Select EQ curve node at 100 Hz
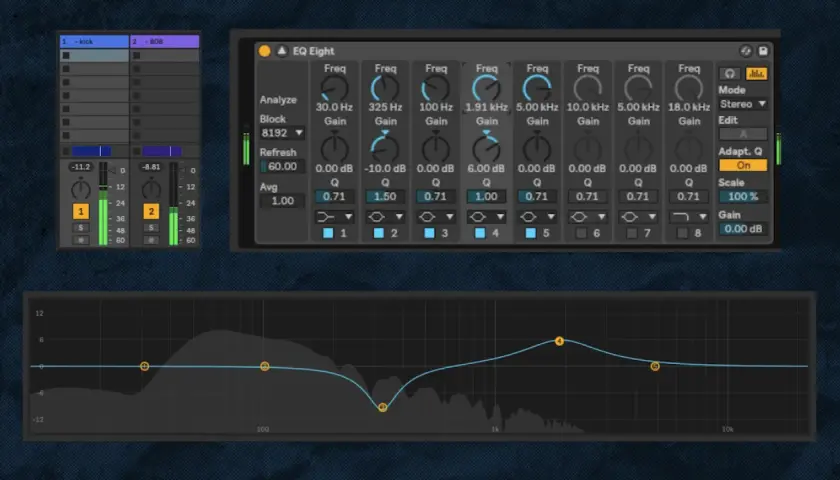840x480 pixels. tap(265, 366)
